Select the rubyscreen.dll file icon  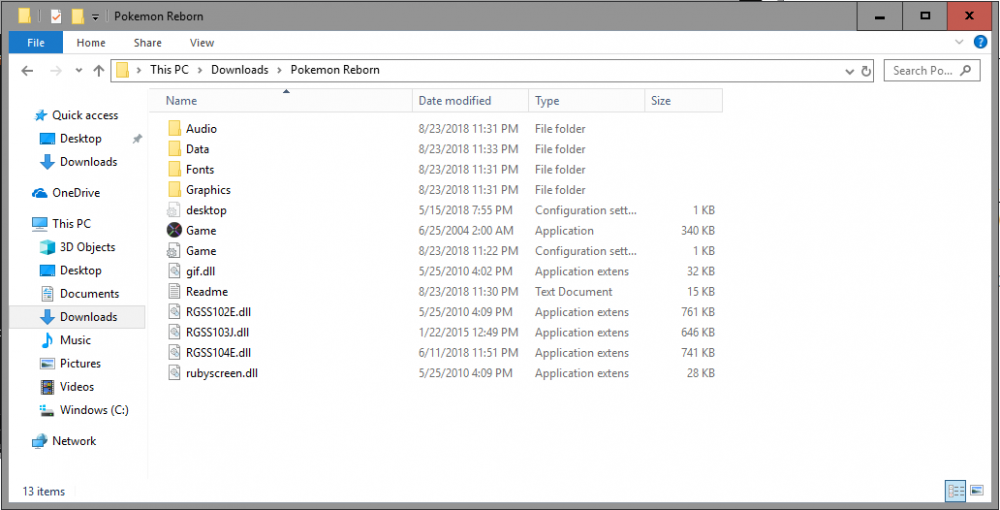[174, 373]
